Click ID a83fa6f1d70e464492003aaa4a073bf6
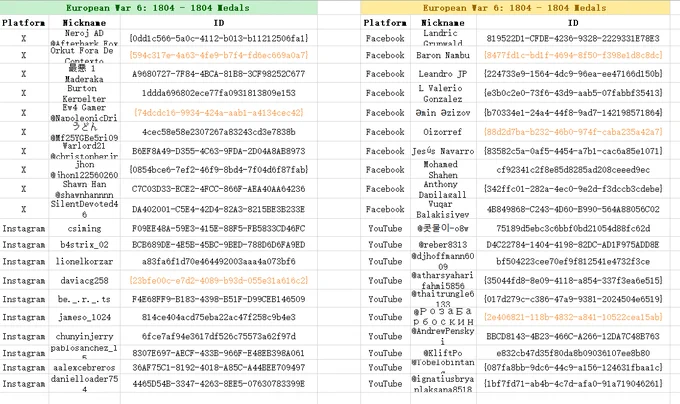Viewport: 680px width, 404px height. pyautogui.click(x=219, y=261)
